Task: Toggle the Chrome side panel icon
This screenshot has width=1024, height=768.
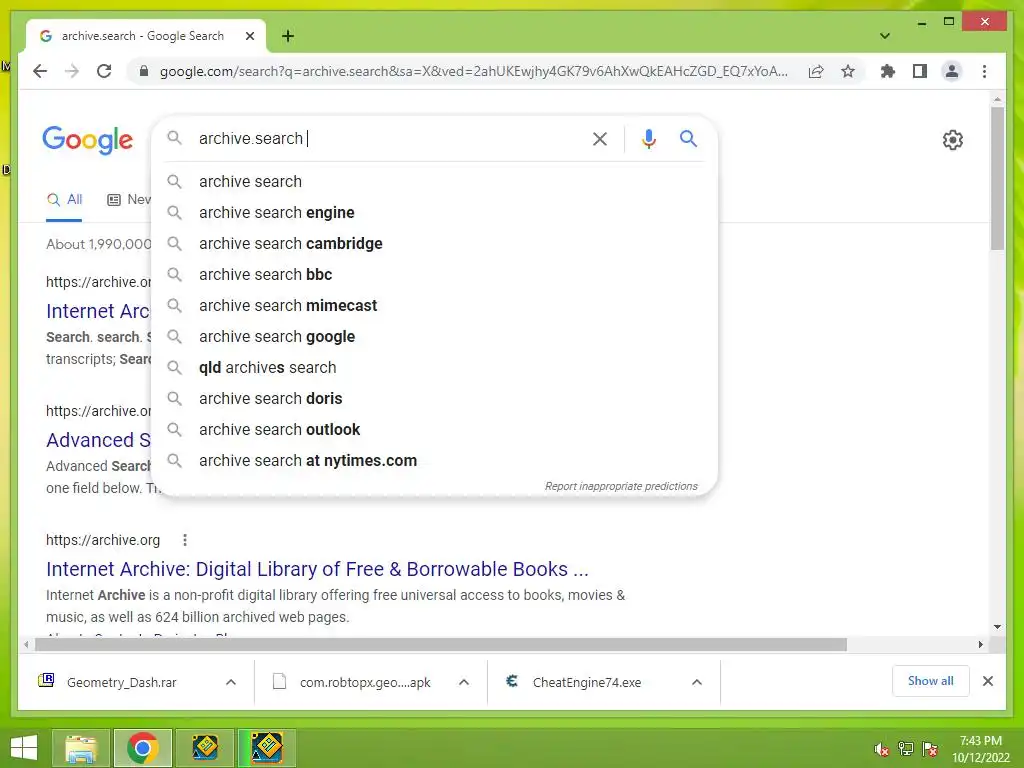Action: tap(920, 71)
